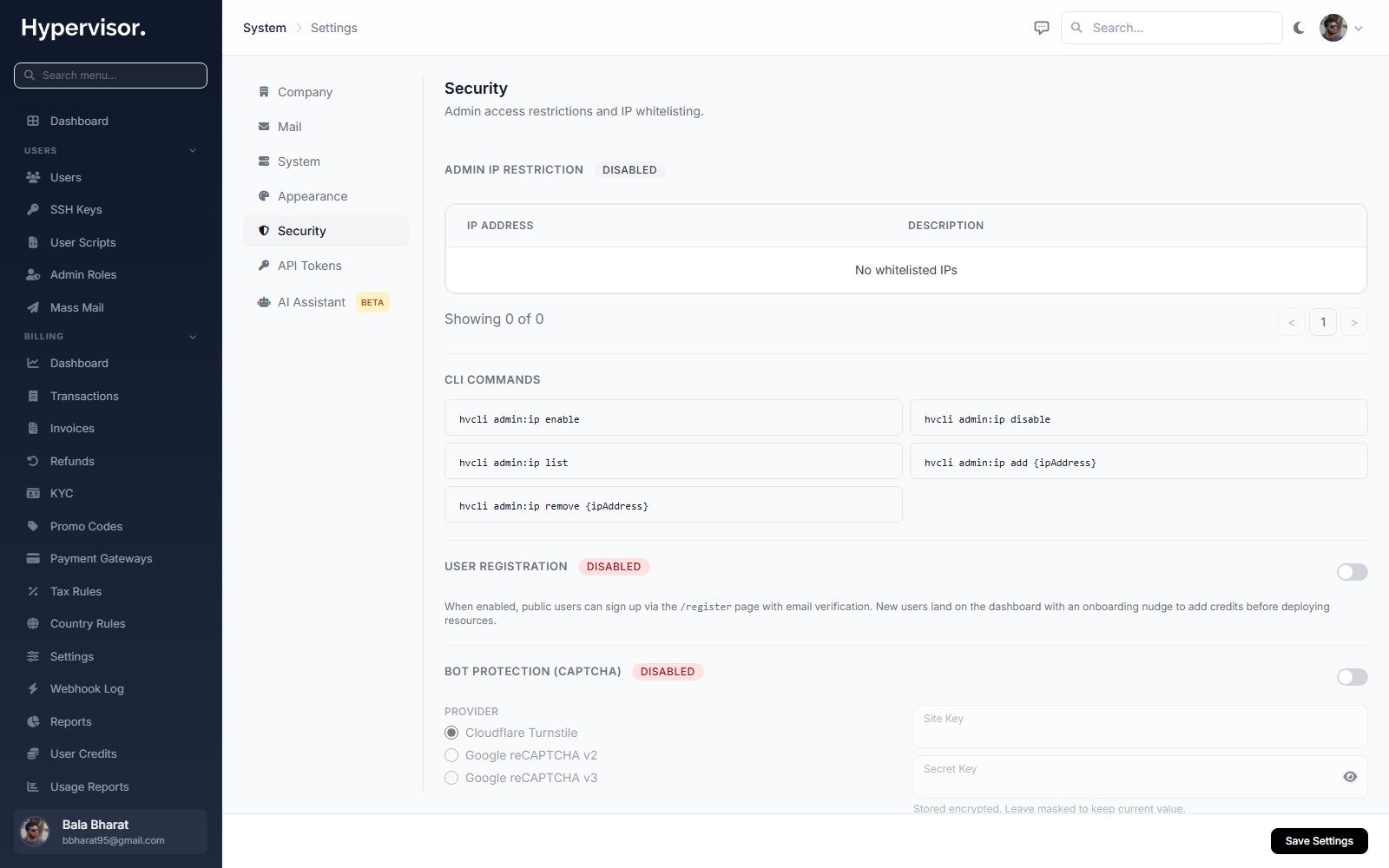
Task: Click the Save Settings button
Action: point(1319,841)
